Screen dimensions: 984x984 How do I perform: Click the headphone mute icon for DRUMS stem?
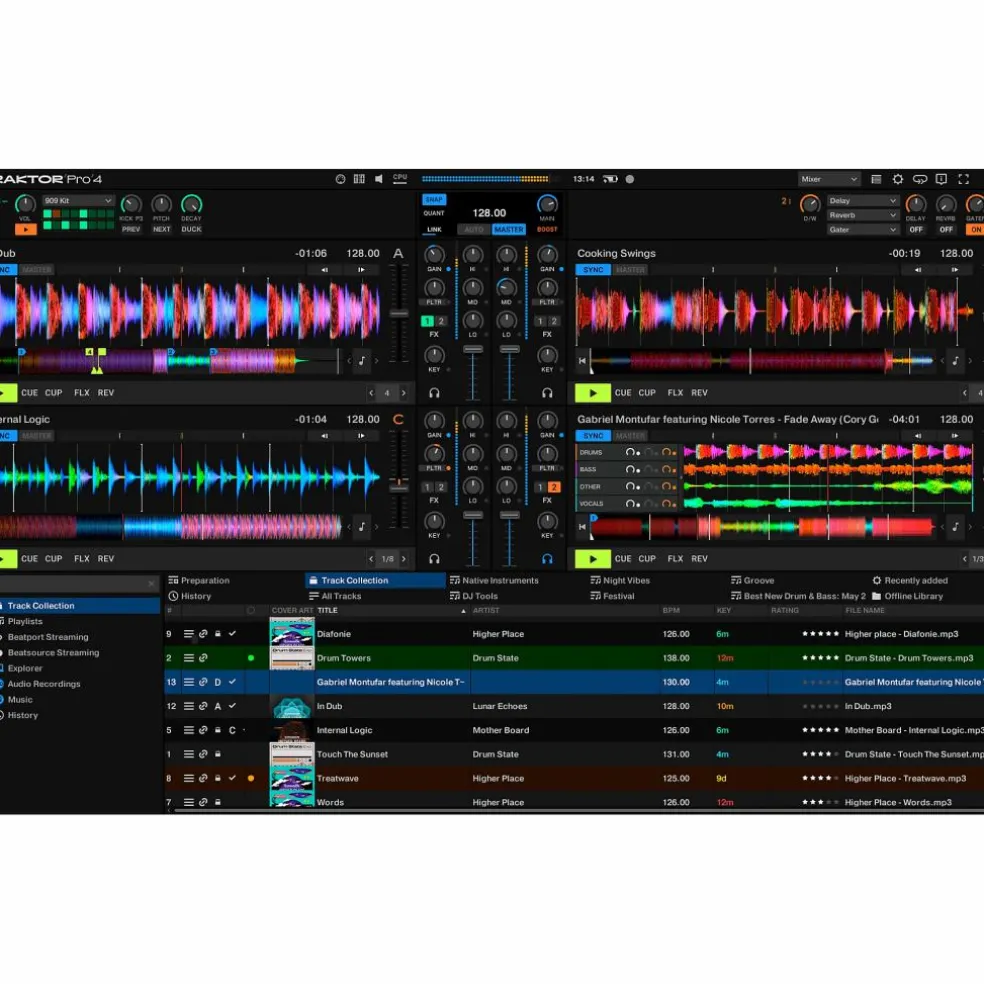(x=632, y=452)
